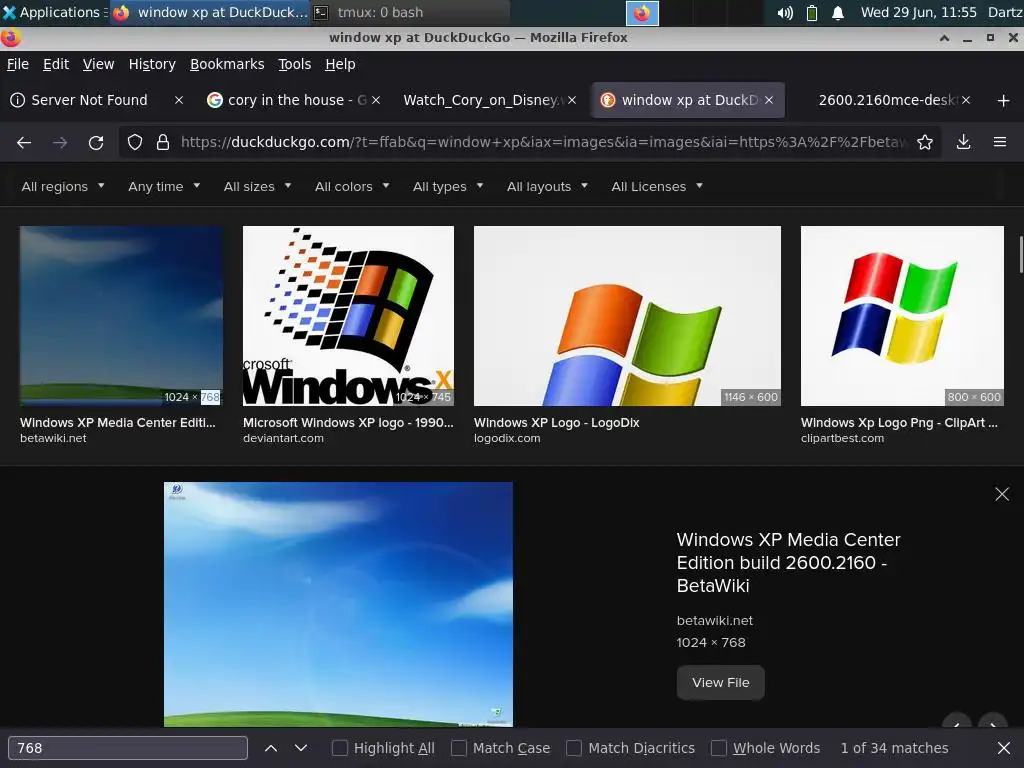1024x768 pixels.
Task: Open the betawiki.net link in detail panel
Action: [714, 620]
